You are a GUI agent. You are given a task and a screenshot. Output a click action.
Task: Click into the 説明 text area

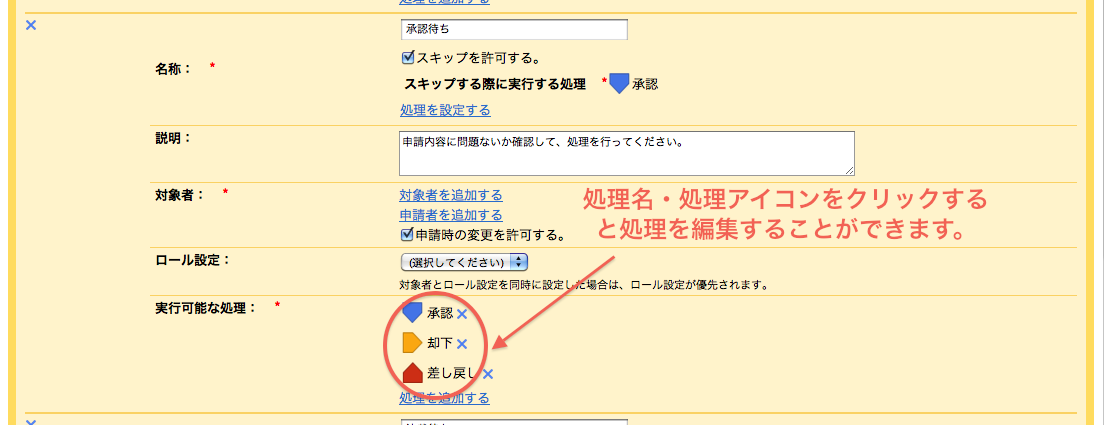pyautogui.click(x=627, y=153)
